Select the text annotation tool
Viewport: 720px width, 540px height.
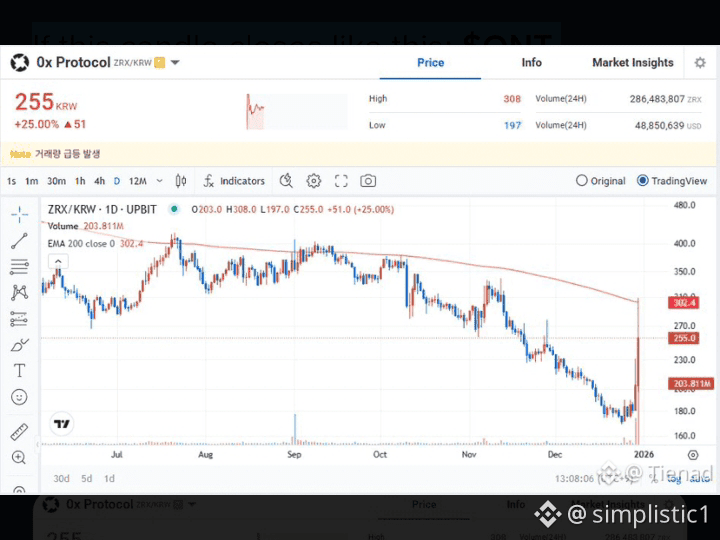19,371
